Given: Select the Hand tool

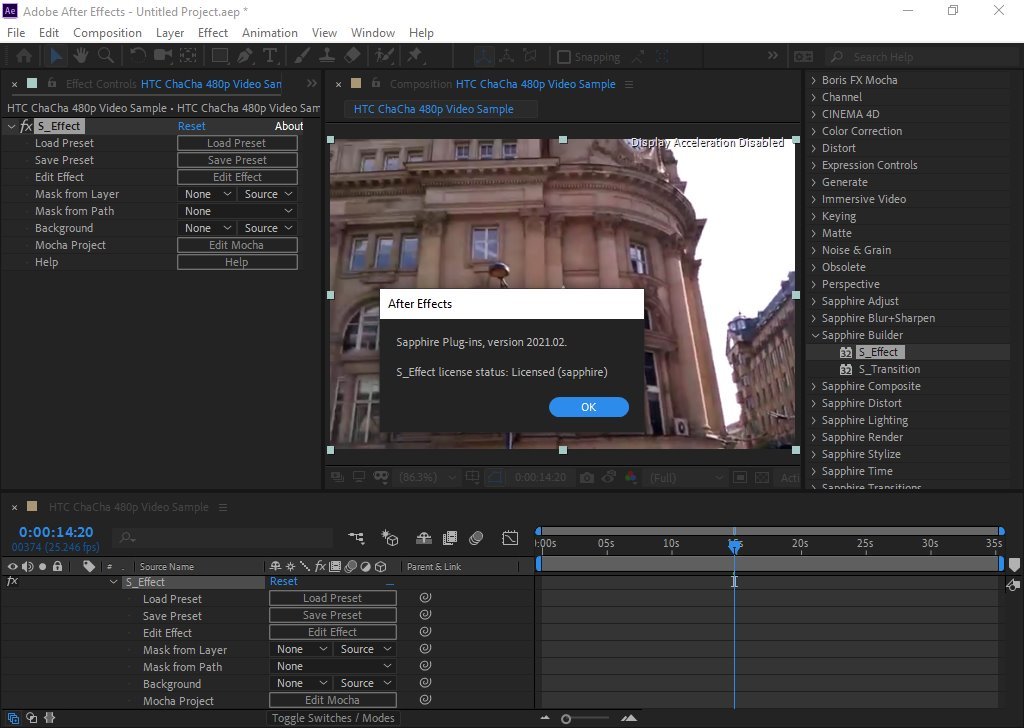Looking at the screenshot, I should tap(81, 56).
